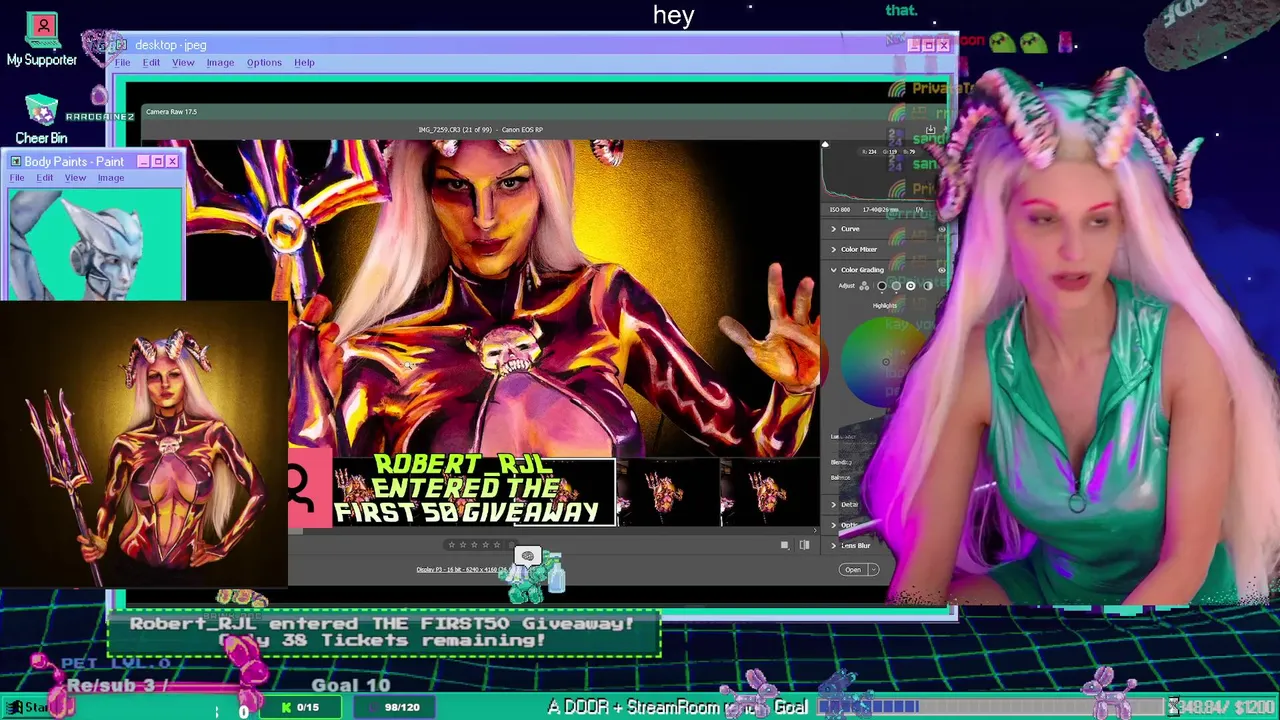Click the Body Paints armored figure thumbnail
The image size is (1280, 720).
(95, 243)
